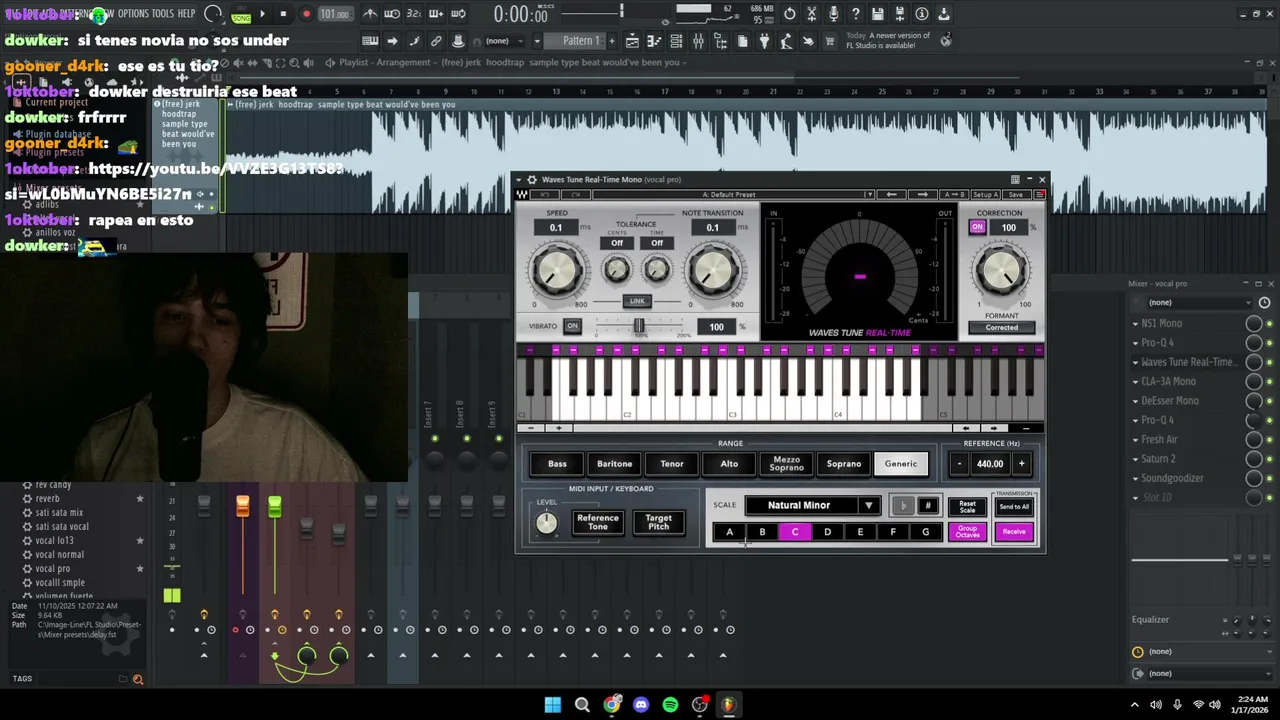Screen dimensions: 1280x720
Task: Open the Playlist view icon
Action: (632, 41)
